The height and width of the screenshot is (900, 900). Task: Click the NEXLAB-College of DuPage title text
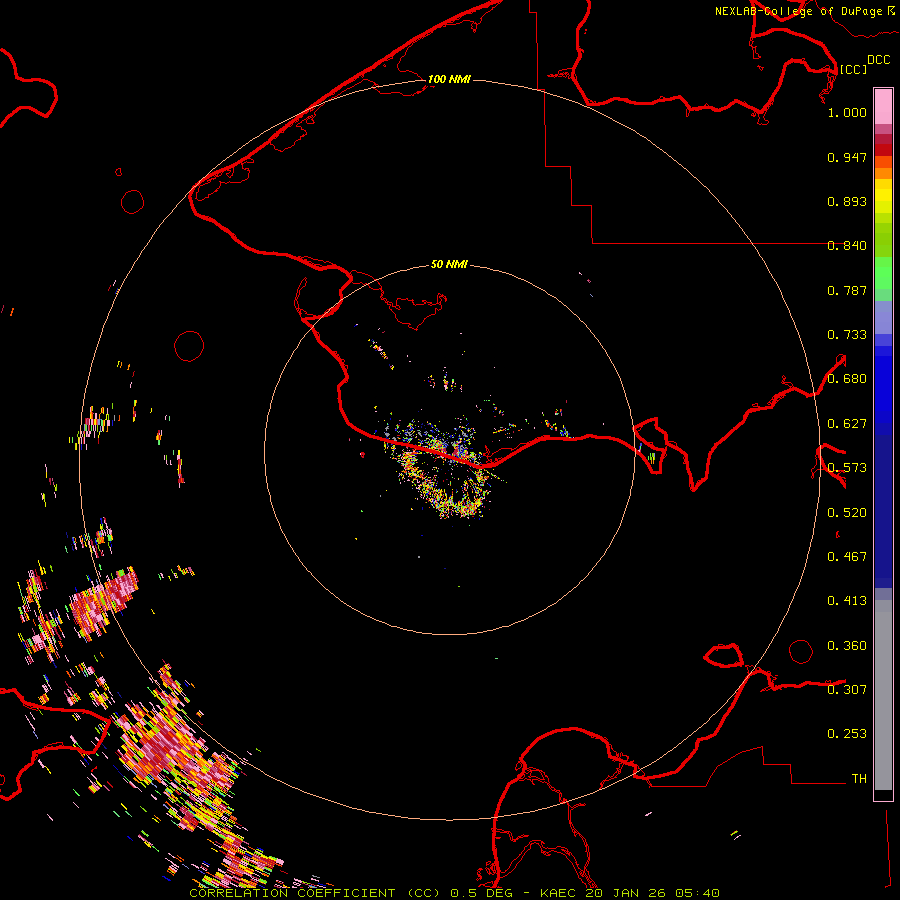tap(798, 11)
